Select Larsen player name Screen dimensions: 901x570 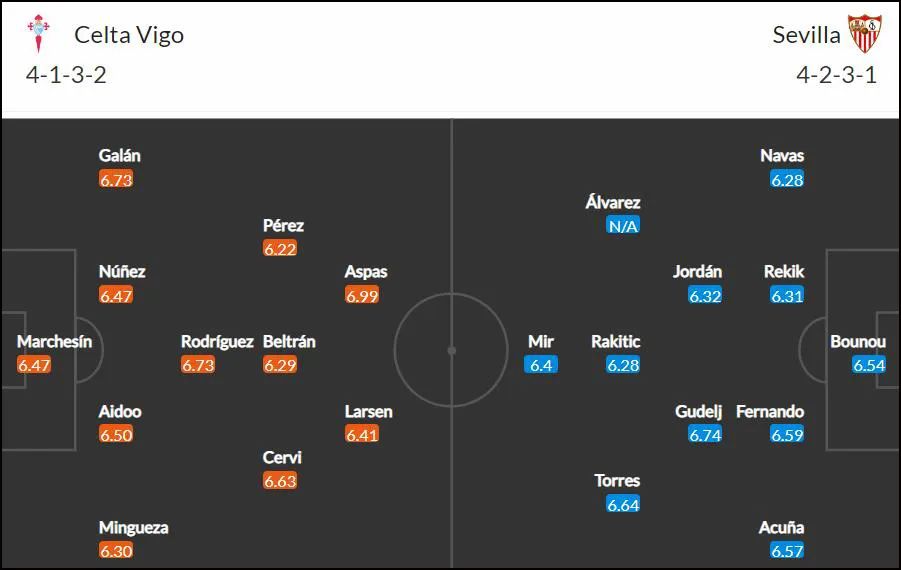[x=368, y=411]
